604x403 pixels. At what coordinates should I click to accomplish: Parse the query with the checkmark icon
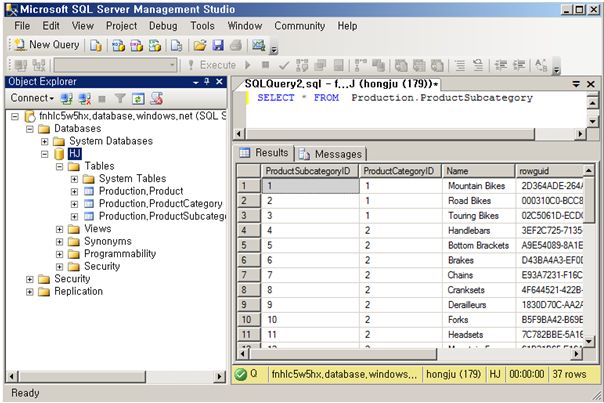coord(284,65)
